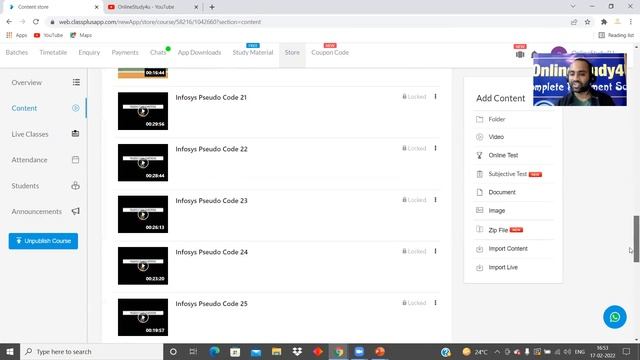The width and height of the screenshot is (640, 360).
Task: Click the Infosys Pseudo Code 21 title
Action: click(211, 98)
